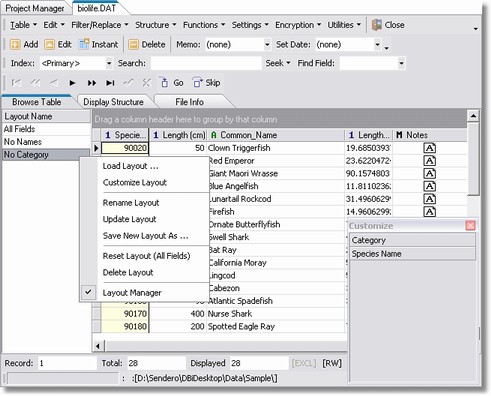Go to the previous record arrow
The height and width of the screenshot is (396, 491).
(x=54, y=83)
